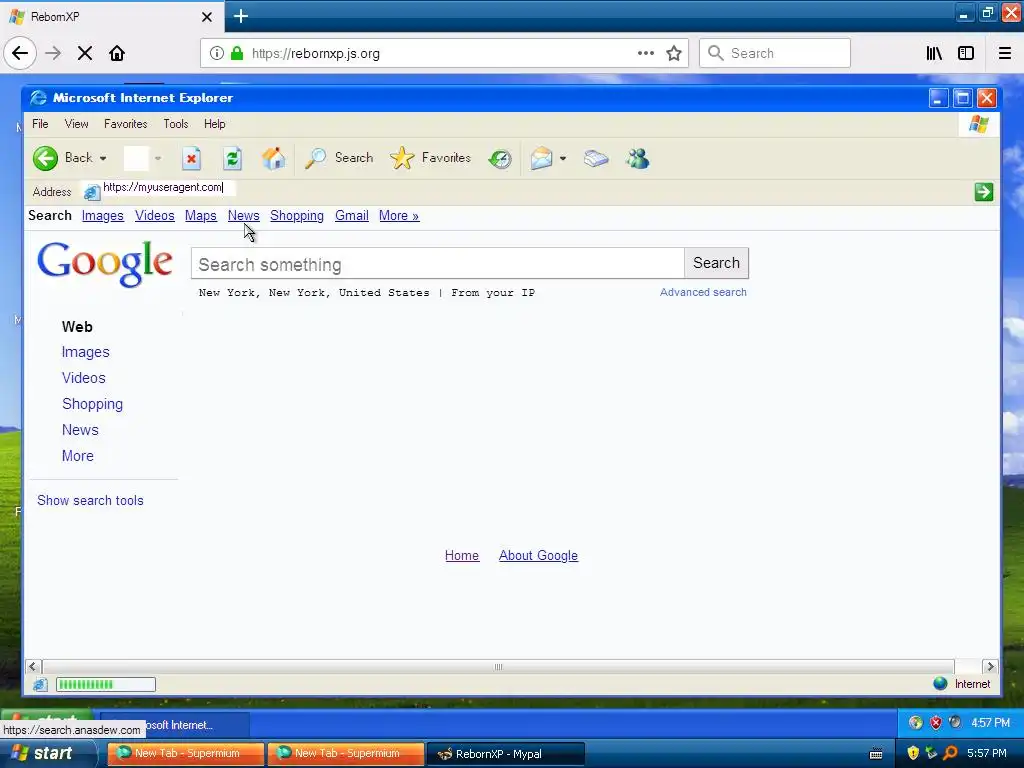Viewport: 1024px width, 768px height.
Task: Open the History clock icon
Action: (500, 159)
